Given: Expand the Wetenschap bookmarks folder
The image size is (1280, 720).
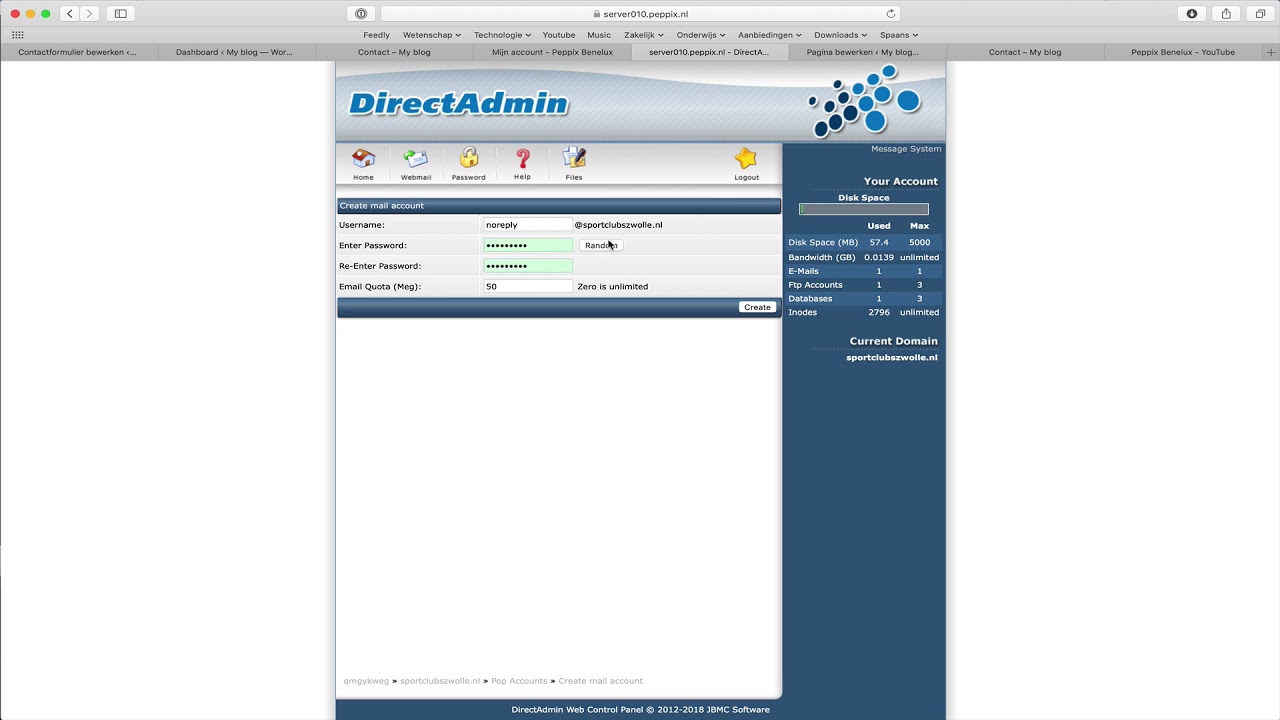Looking at the screenshot, I should [432, 35].
